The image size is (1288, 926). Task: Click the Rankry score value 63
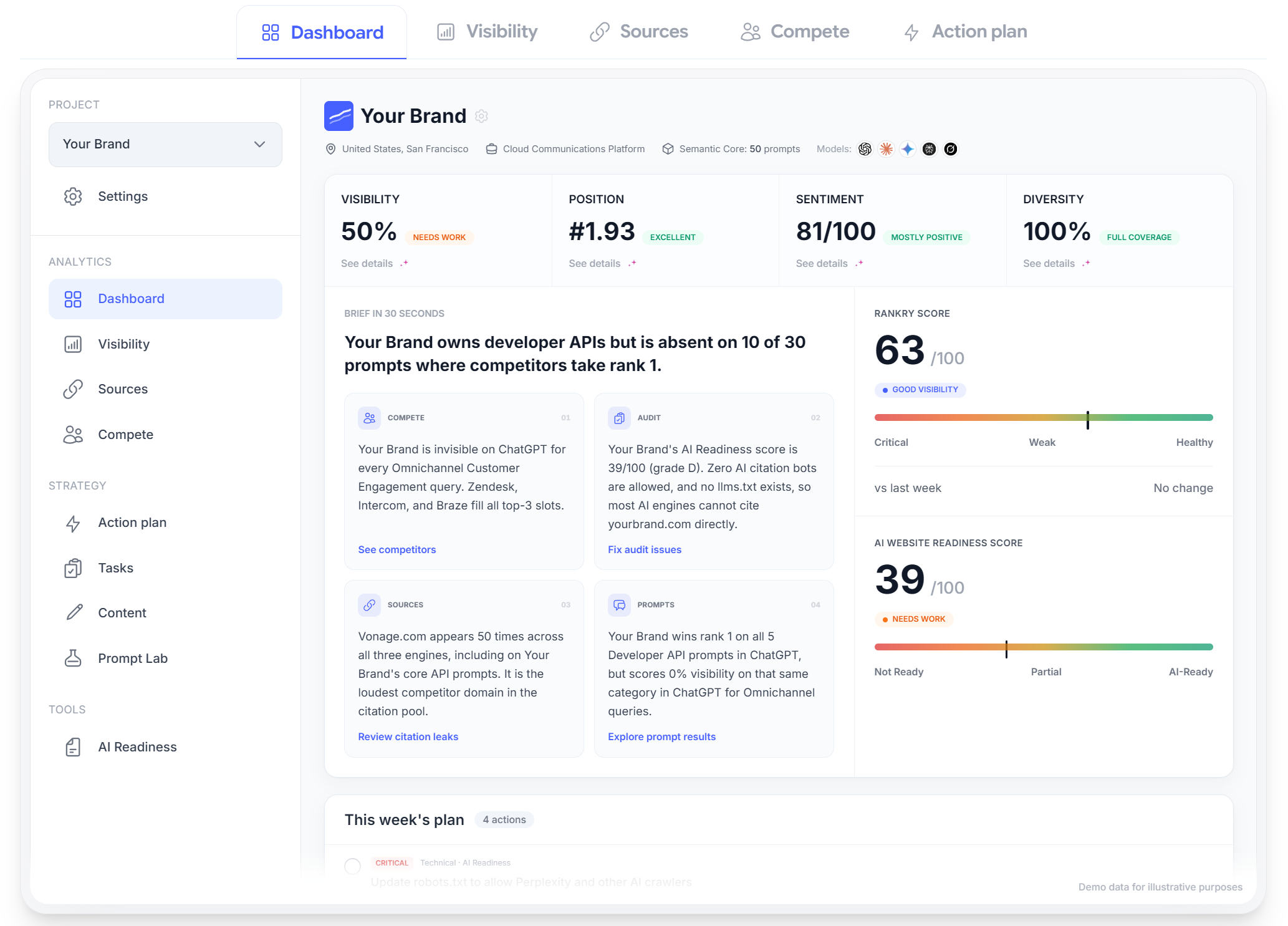[899, 350]
